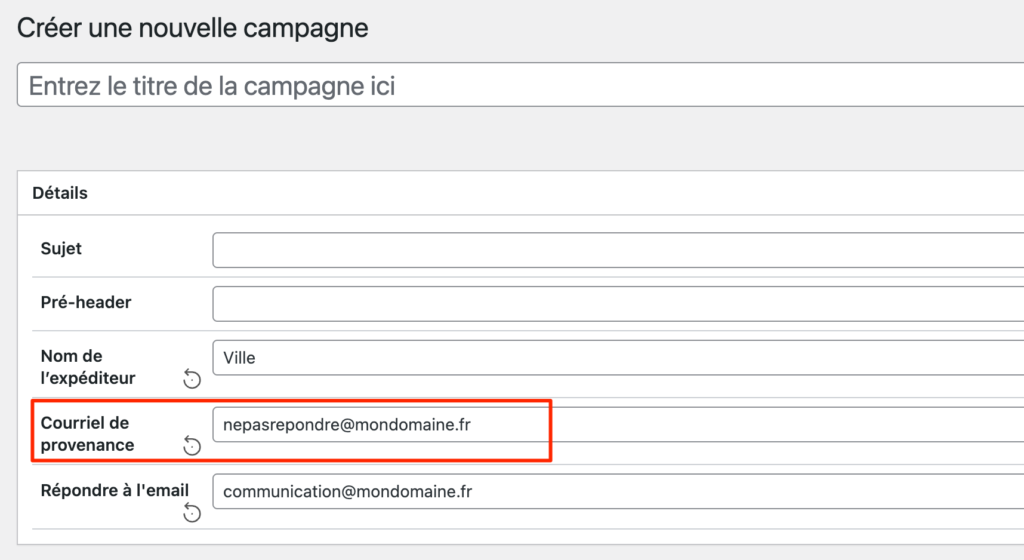Reset the Répondre à l'email value icon
1024x560 pixels.
pyautogui.click(x=192, y=513)
